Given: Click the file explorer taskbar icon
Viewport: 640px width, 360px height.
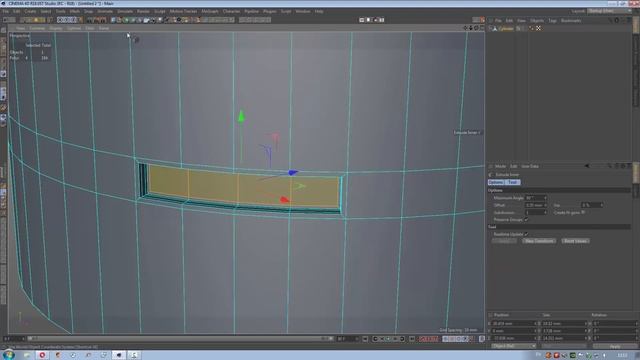Looking at the screenshot, I should pyautogui.click(x=27, y=355).
